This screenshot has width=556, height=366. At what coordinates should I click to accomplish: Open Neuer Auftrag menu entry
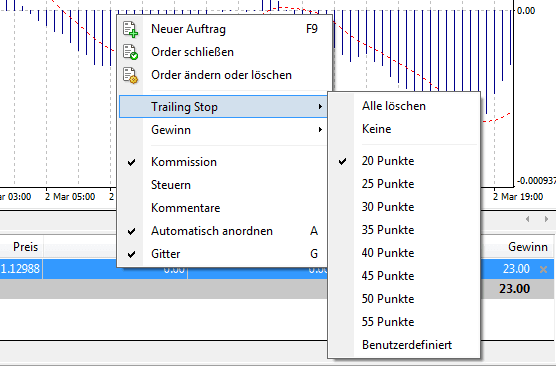tap(223, 29)
